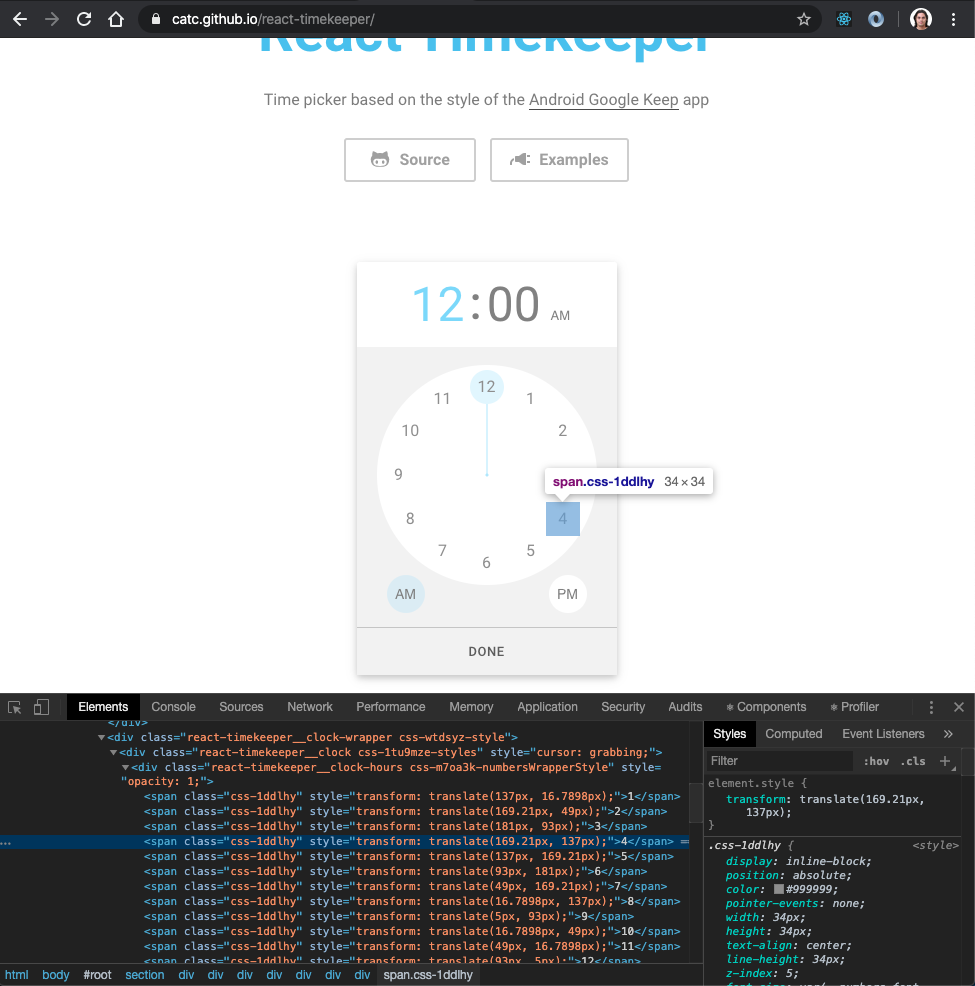Collapse the react-timekeeper__clock-wrapper div

[x=101, y=737]
